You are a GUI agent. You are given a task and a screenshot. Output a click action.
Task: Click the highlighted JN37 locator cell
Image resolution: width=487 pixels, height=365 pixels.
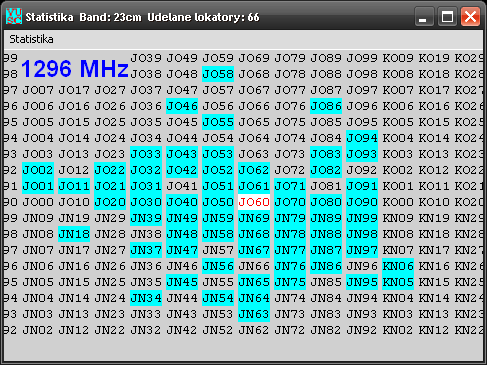(146, 250)
